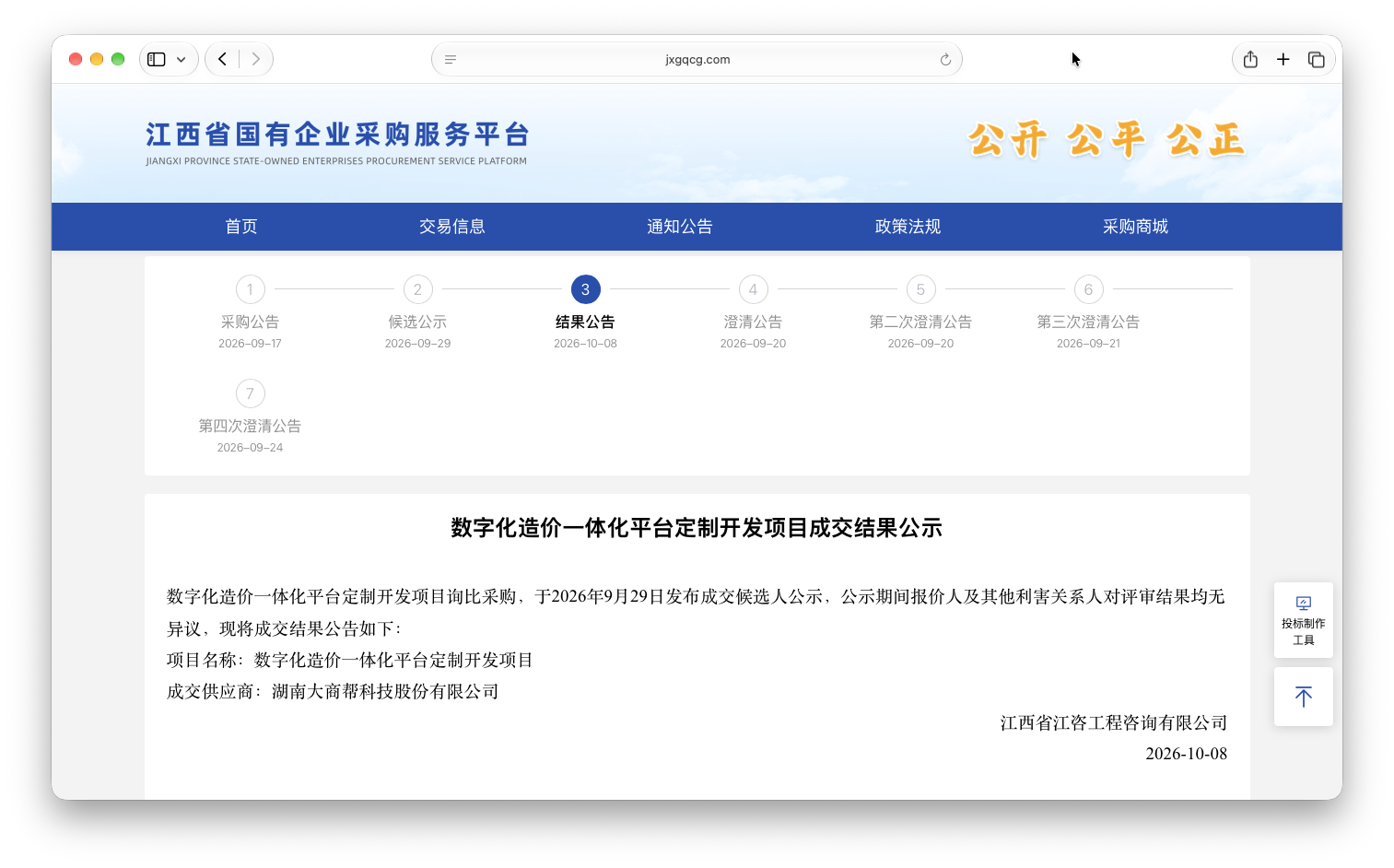
Task: Add a new tab with the plus icon
Action: (1283, 59)
